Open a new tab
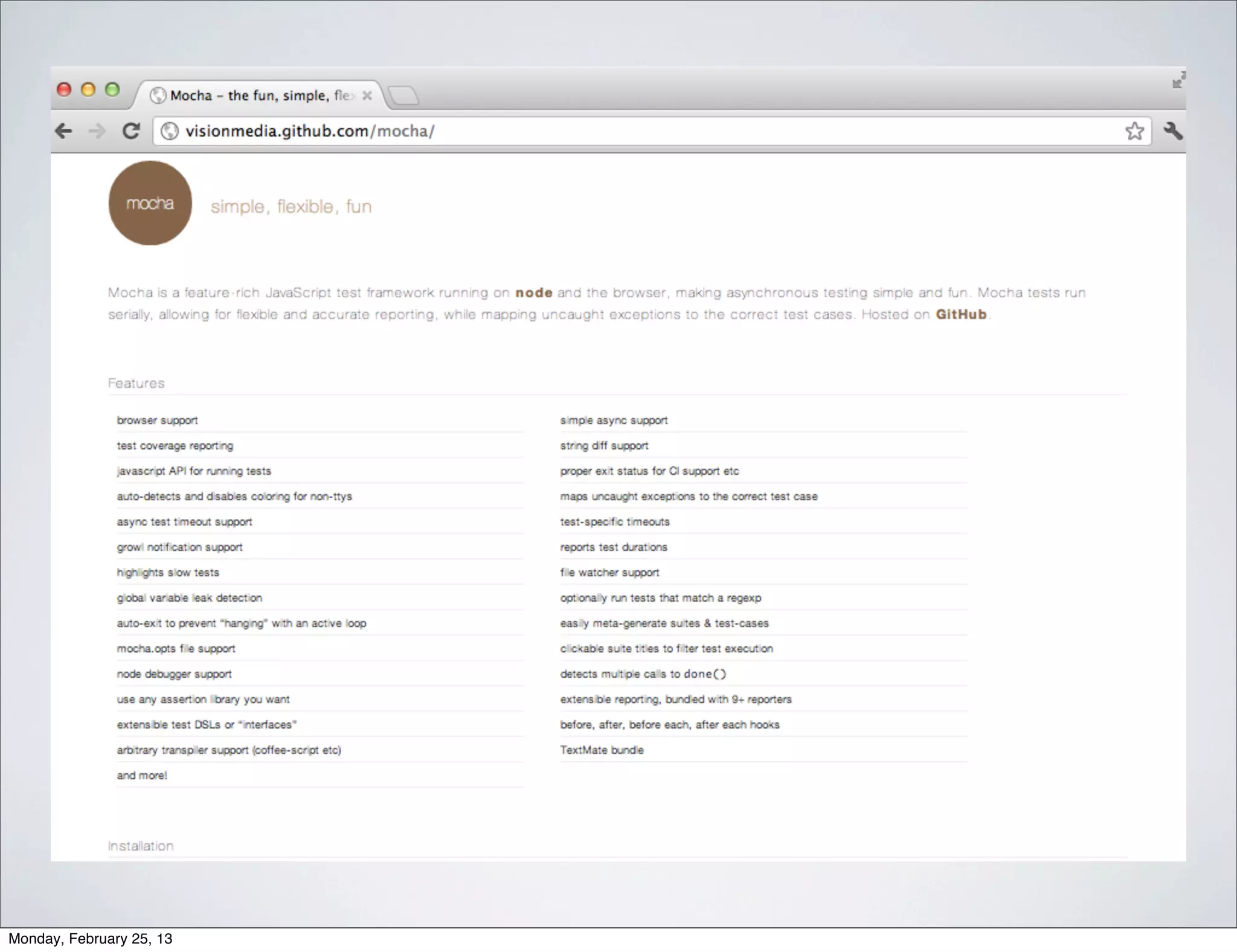The image size is (1237, 952). (x=403, y=95)
